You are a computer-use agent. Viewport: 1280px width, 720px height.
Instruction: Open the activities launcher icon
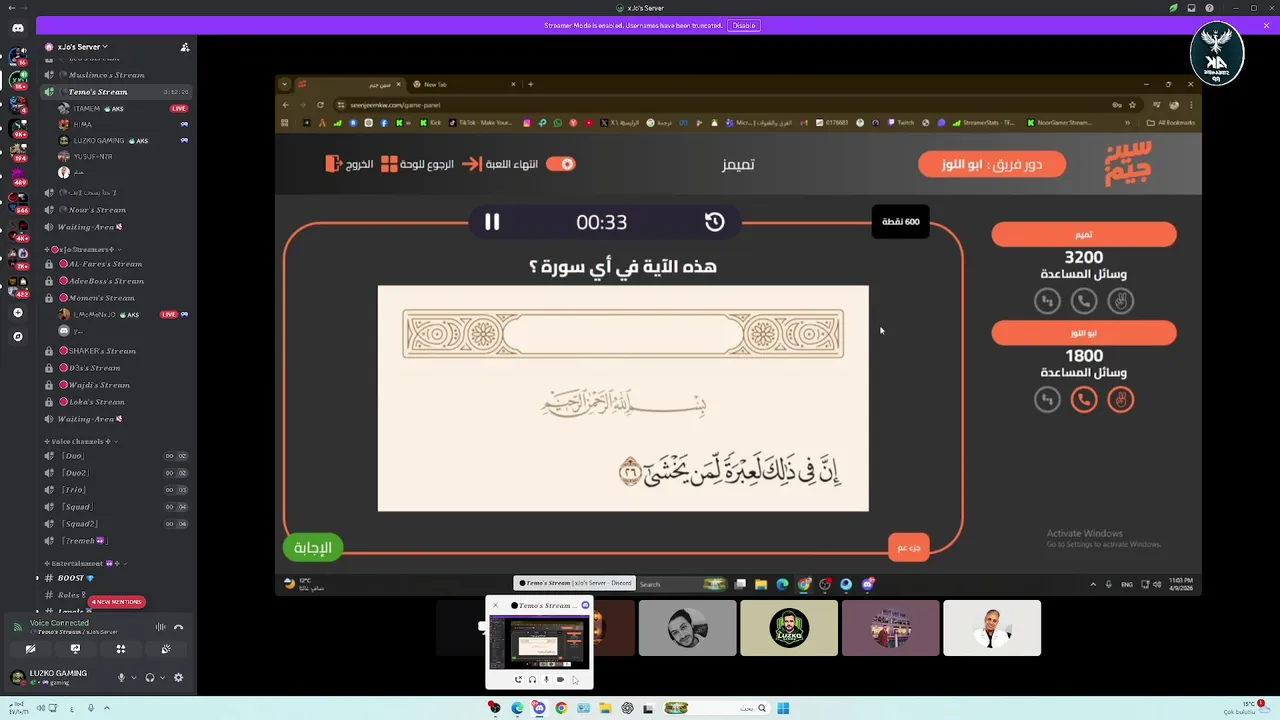click(120, 649)
